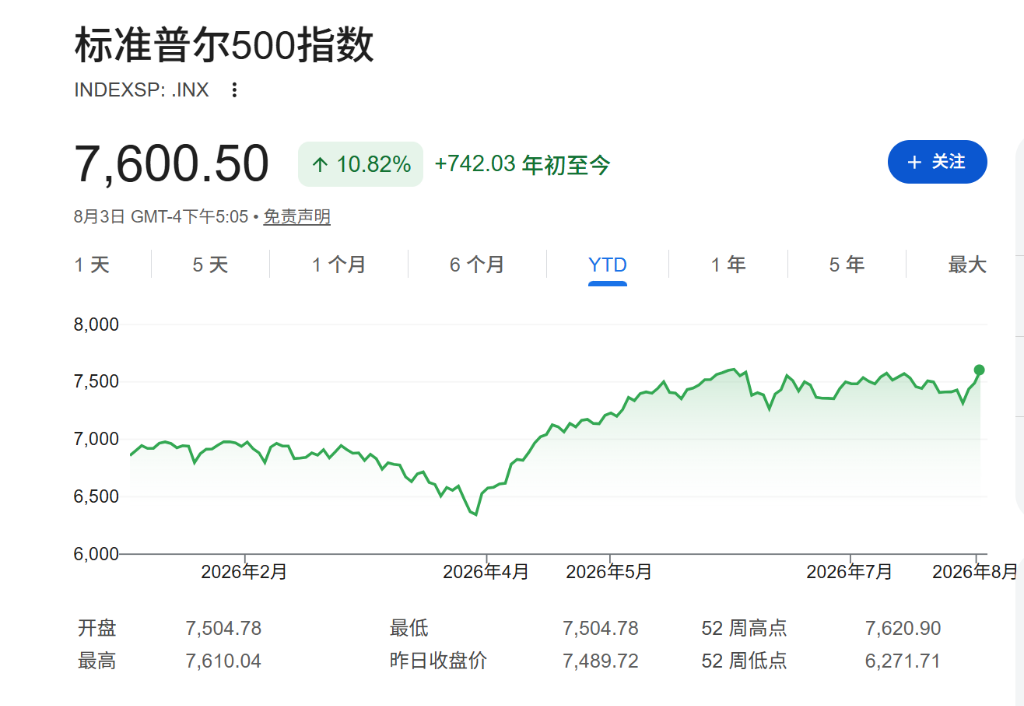Open the 免责声明 disclaimer link

296,216
